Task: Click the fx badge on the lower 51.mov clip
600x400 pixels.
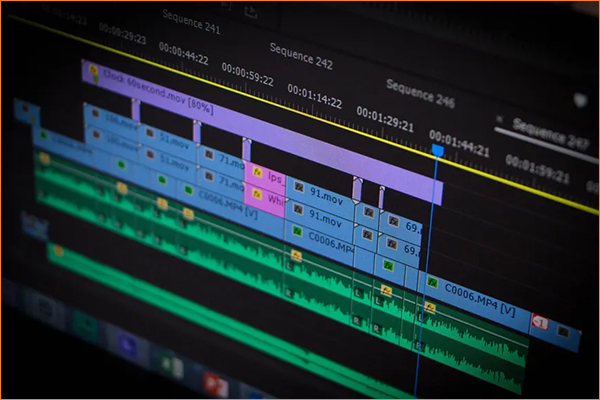Action: (150, 154)
